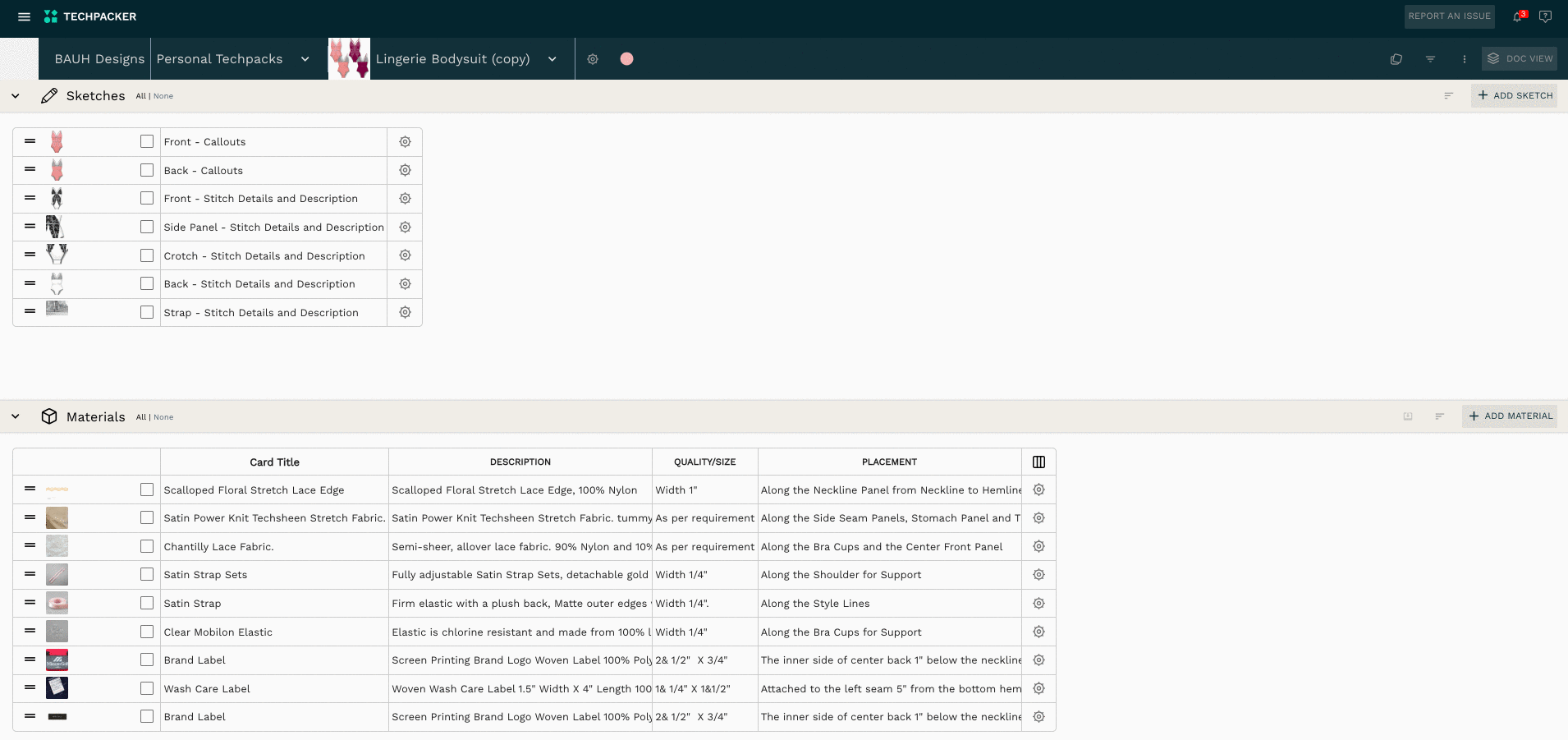
Task: Check Satin Strap Sets checkbox
Action: pos(147,574)
